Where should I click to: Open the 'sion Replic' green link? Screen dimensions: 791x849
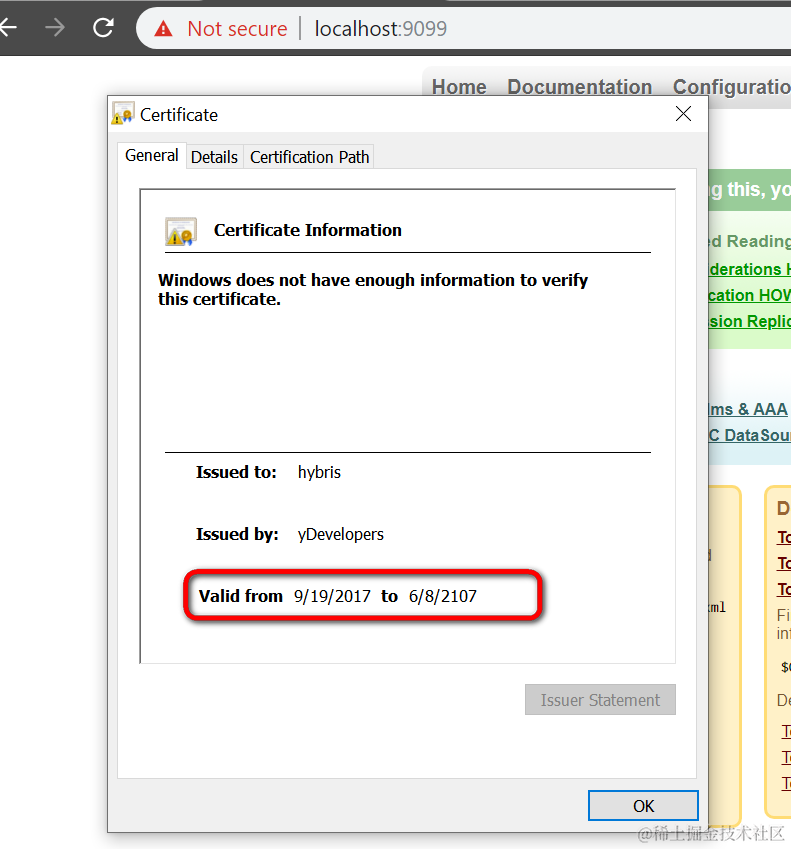[x=750, y=321]
